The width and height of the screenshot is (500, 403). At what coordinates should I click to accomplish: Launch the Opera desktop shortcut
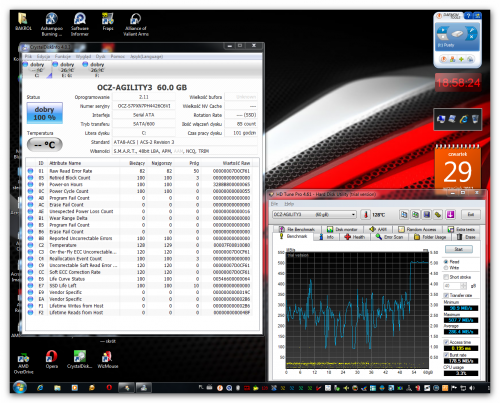[x=52, y=360]
